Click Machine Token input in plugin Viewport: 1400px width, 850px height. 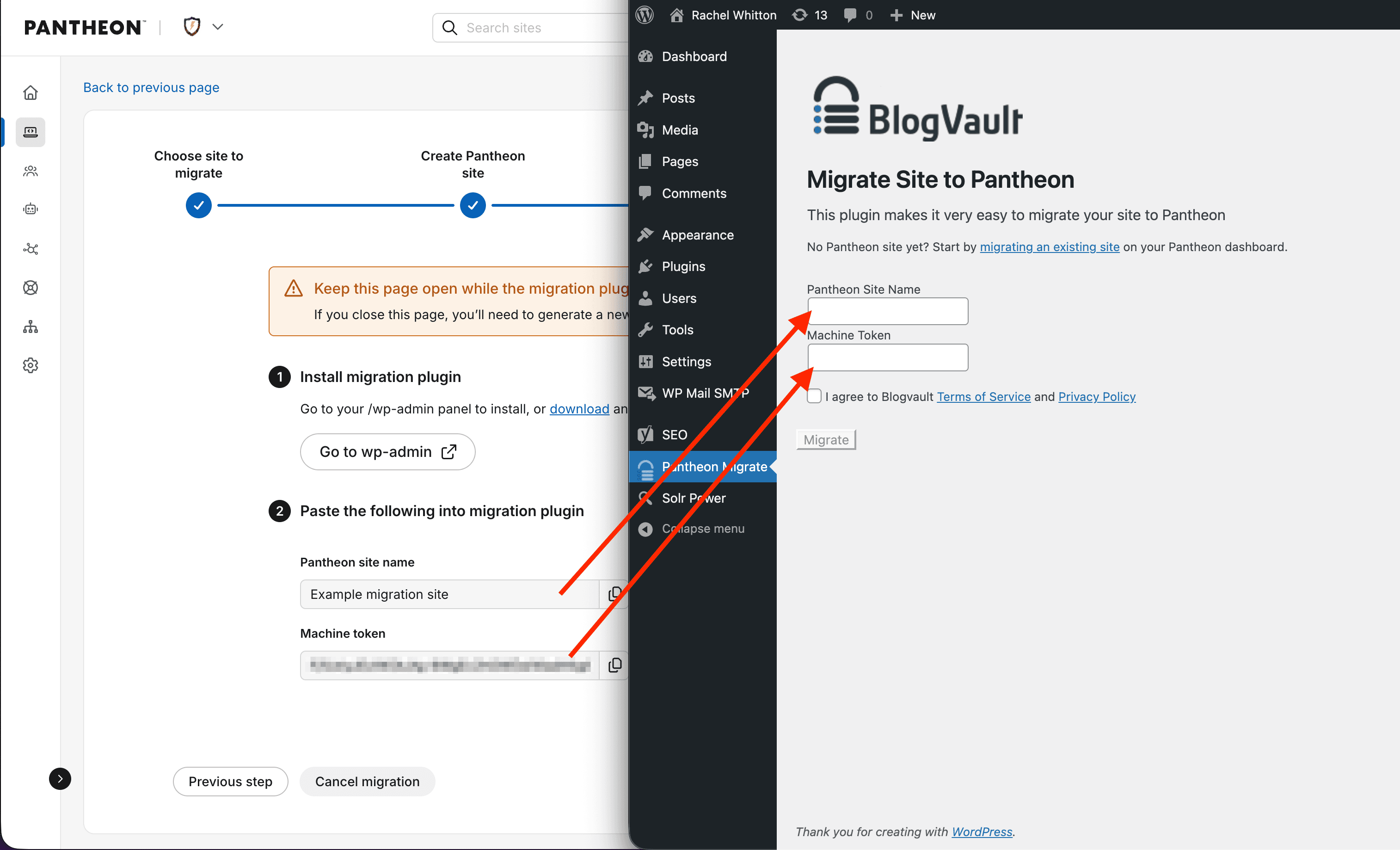[888, 357]
